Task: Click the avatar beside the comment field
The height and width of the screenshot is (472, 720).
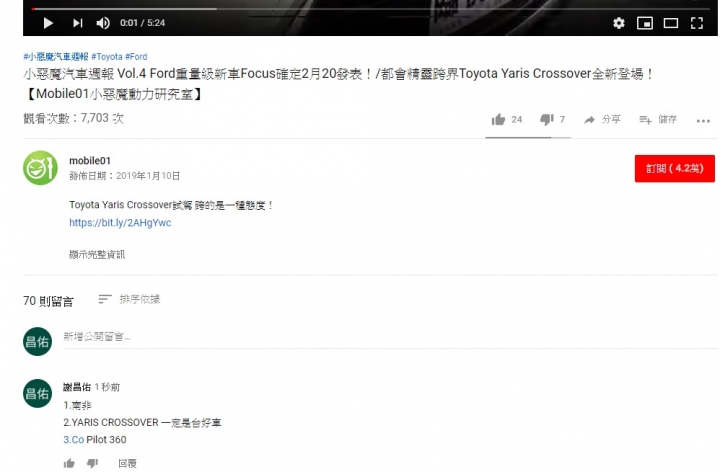Action: click(x=37, y=341)
